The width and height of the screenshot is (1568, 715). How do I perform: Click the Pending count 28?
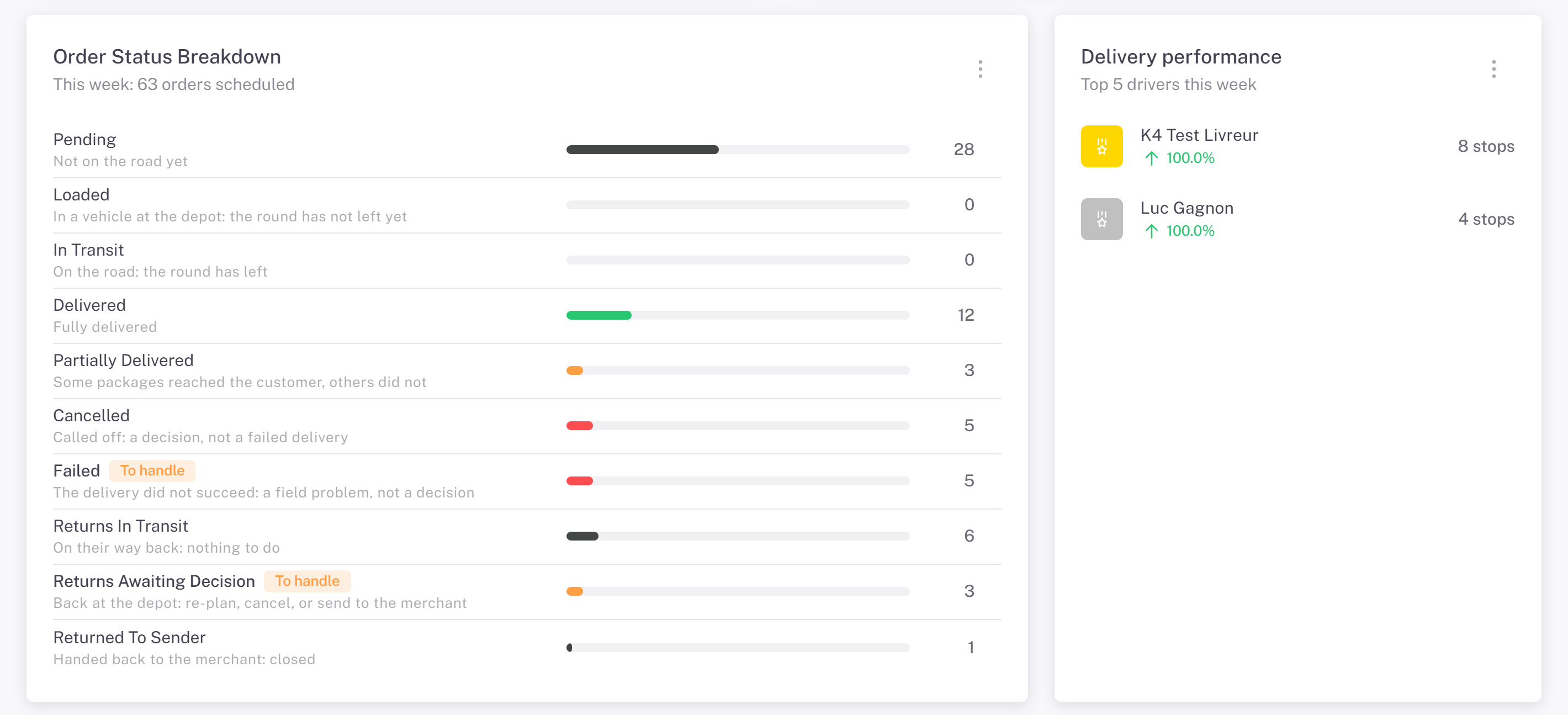pos(963,150)
